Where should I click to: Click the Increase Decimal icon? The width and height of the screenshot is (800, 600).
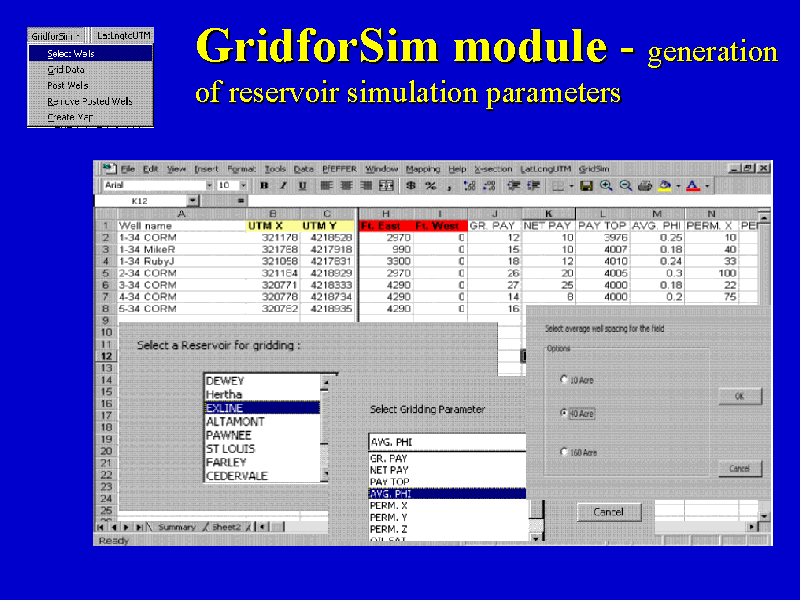click(x=469, y=186)
